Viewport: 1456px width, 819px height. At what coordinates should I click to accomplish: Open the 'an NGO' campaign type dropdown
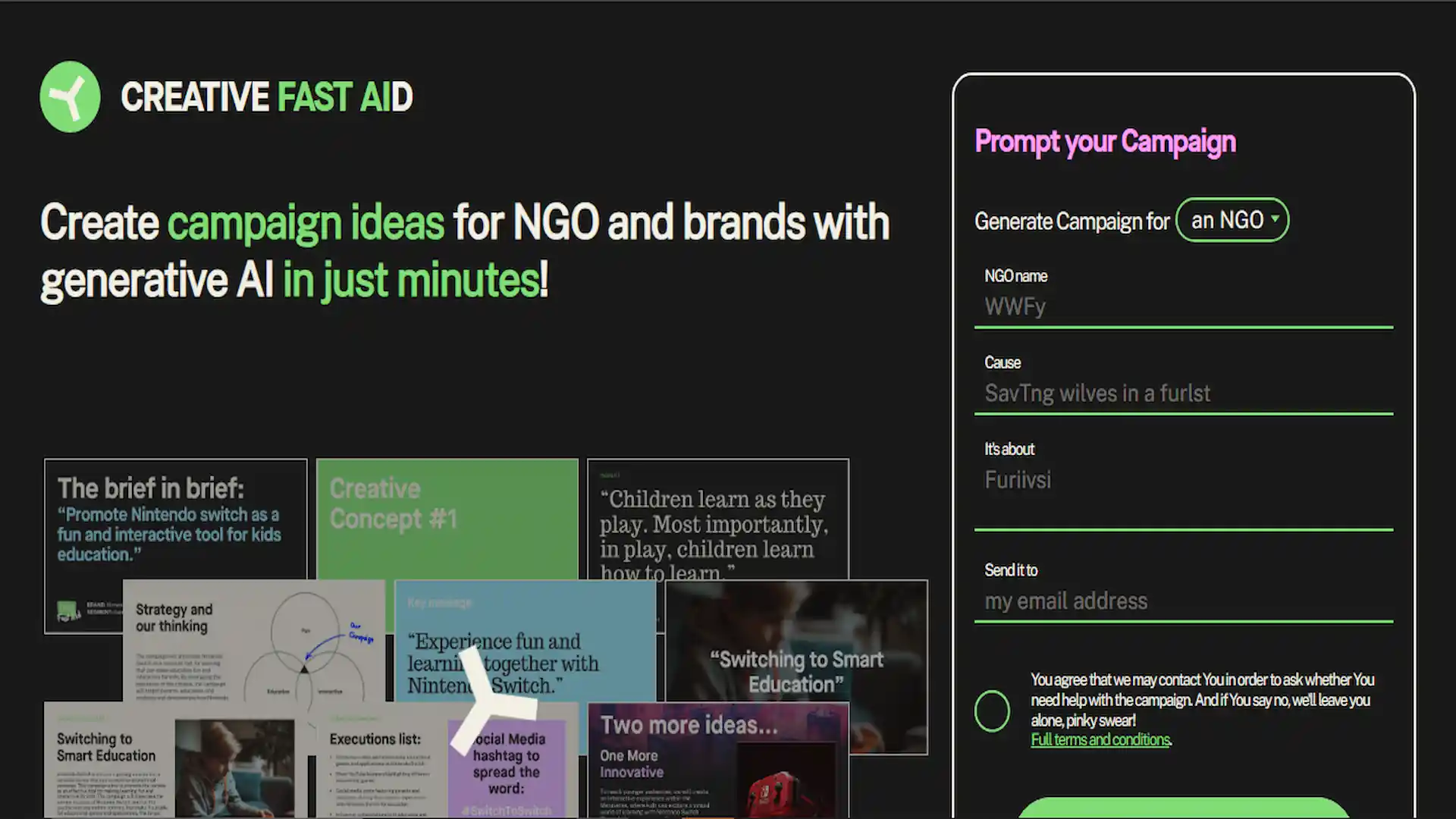click(1232, 220)
